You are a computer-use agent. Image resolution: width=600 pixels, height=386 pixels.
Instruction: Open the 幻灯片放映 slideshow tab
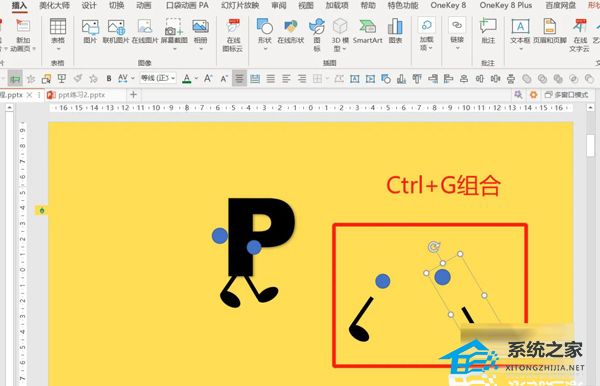[240, 5]
